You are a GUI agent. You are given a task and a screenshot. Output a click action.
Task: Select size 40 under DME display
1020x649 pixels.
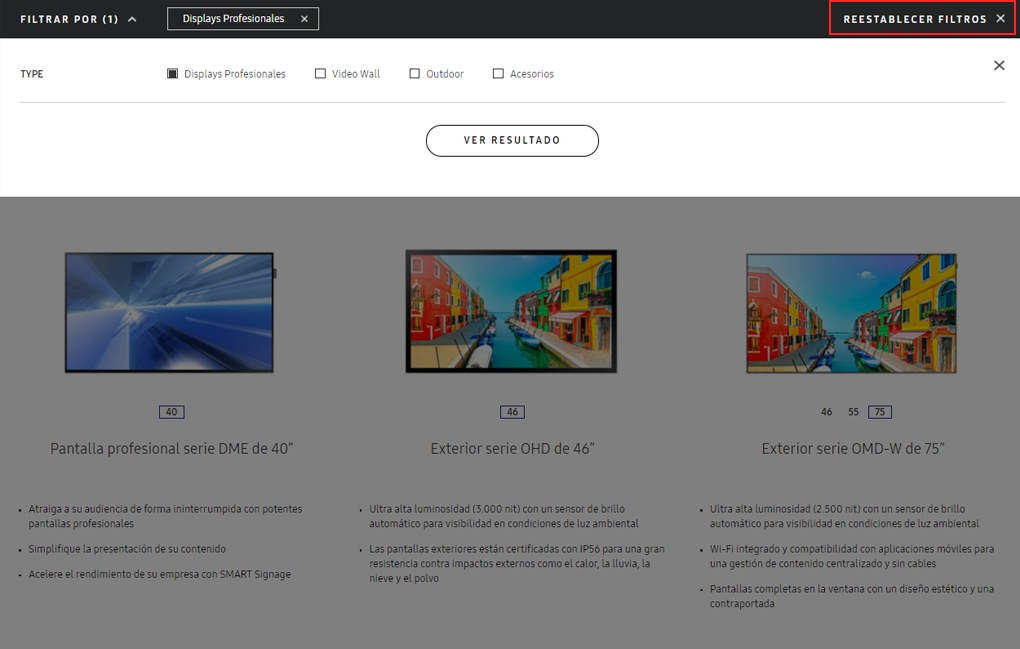click(x=172, y=412)
